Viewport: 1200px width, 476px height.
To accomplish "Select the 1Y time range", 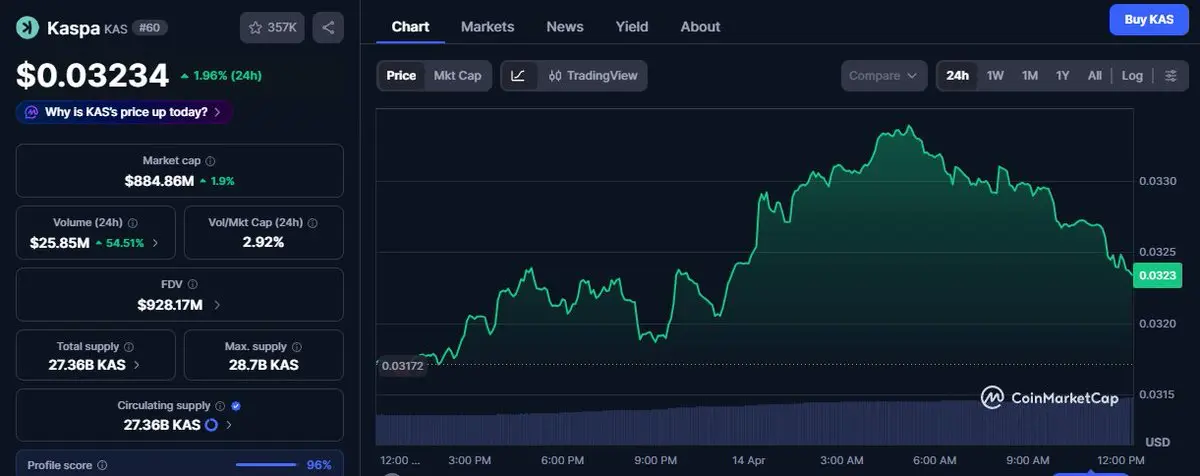I will (x=1063, y=76).
